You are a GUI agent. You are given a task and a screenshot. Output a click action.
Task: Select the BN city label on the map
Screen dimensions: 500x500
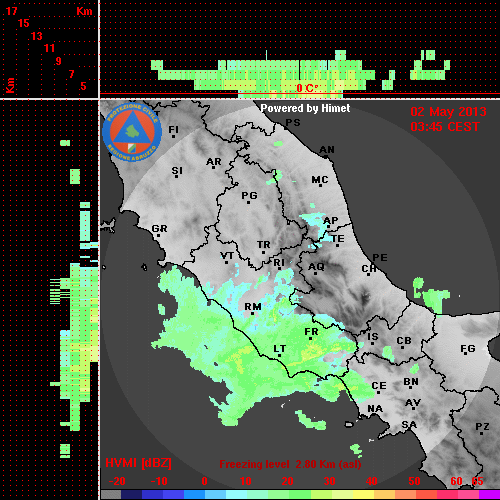(x=411, y=382)
